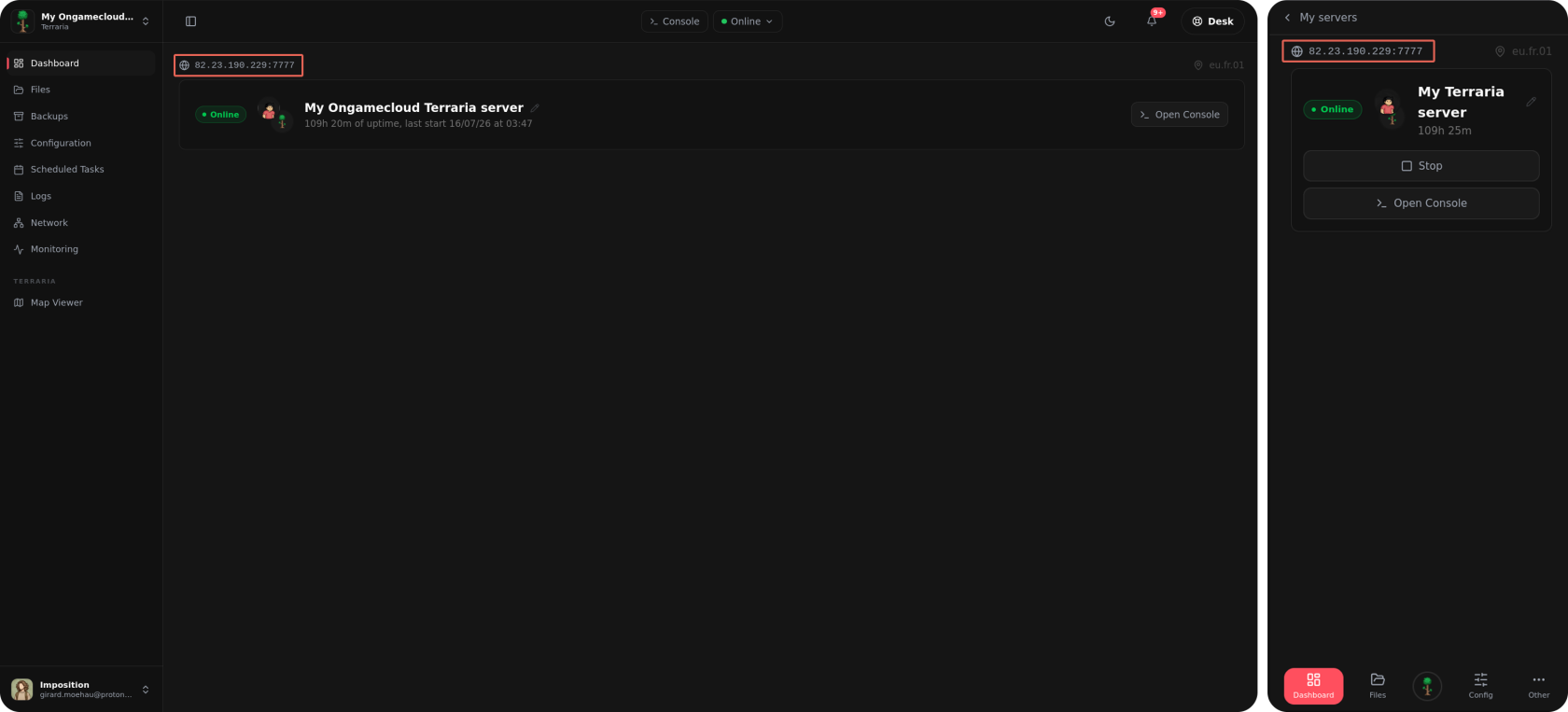1568x712 pixels.
Task: Open Dashboard in the left sidebar
Action: [79, 63]
